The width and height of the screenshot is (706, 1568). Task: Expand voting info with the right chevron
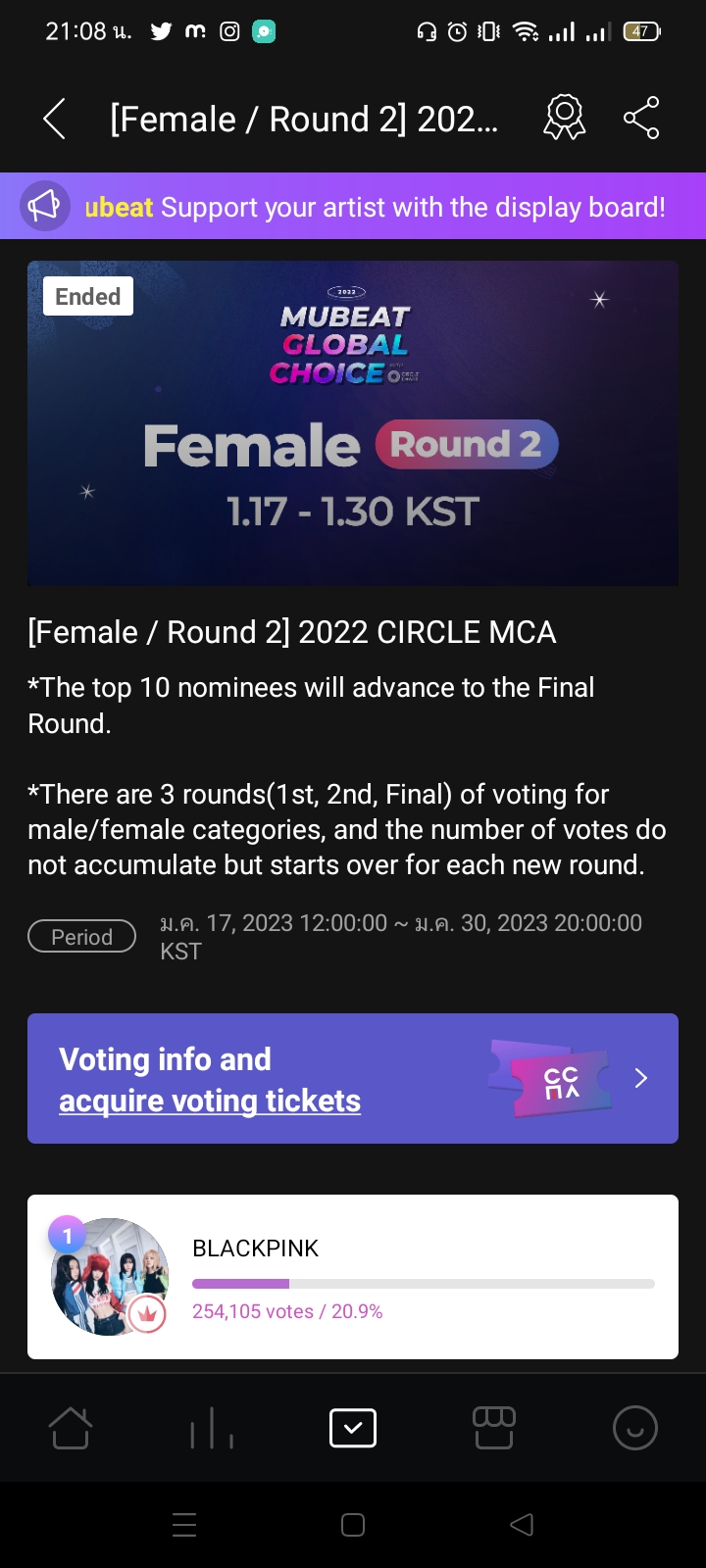(641, 1078)
